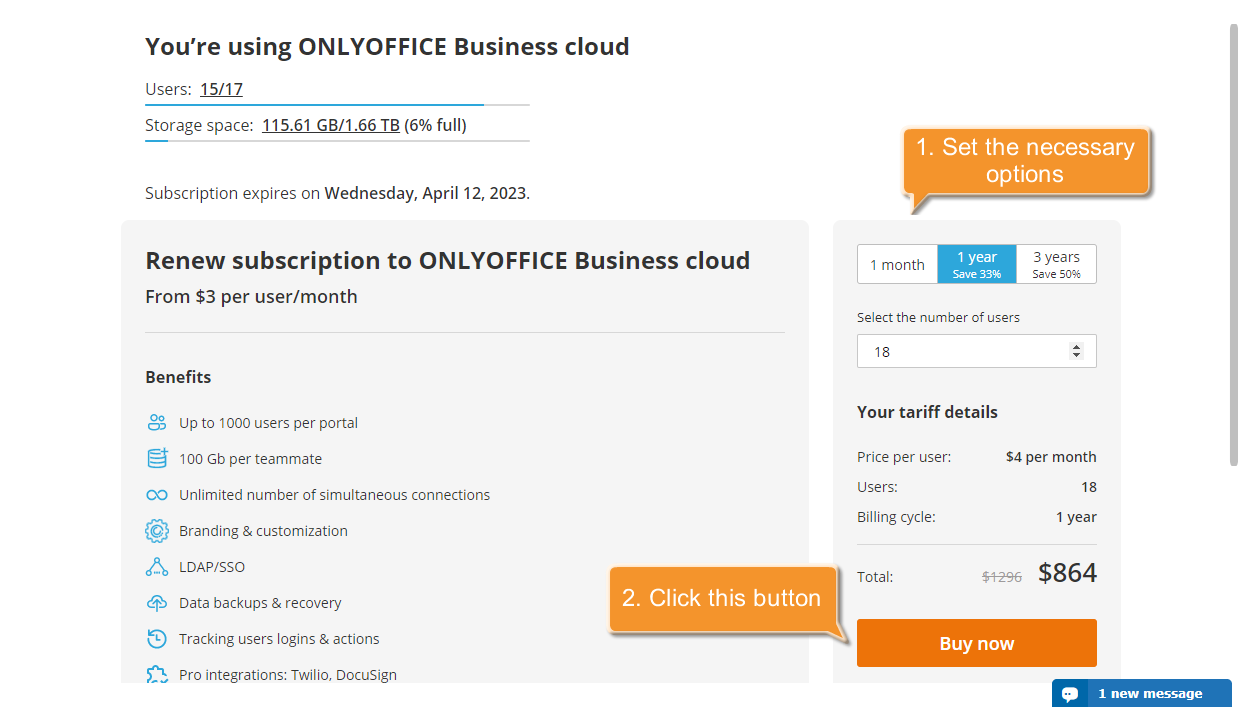Click the unlimited connections infinity icon
Viewport: 1240px width, 708px height.
(157, 494)
